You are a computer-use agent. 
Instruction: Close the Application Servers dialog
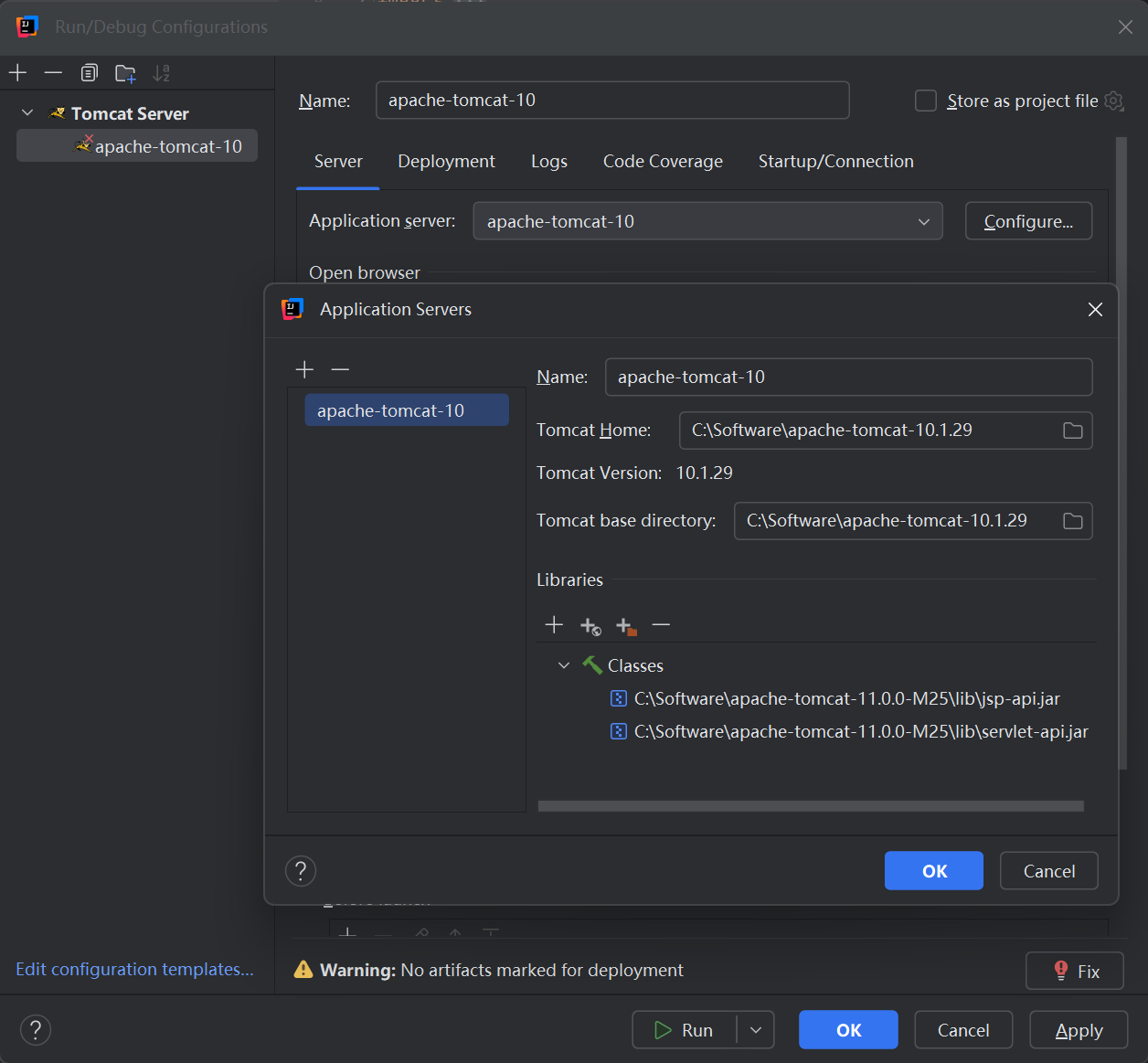click(1095, 310)
